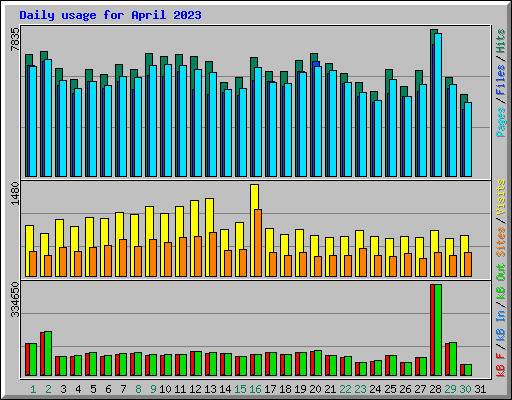Click the cyan Pages bar above day 1

pos(33,121)
